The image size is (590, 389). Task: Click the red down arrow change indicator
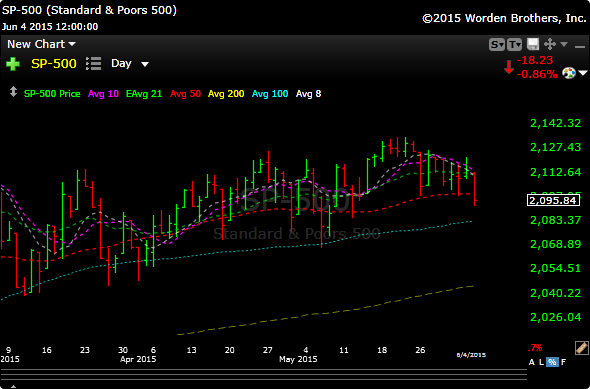pyautogui.click(x=509, y=67)
